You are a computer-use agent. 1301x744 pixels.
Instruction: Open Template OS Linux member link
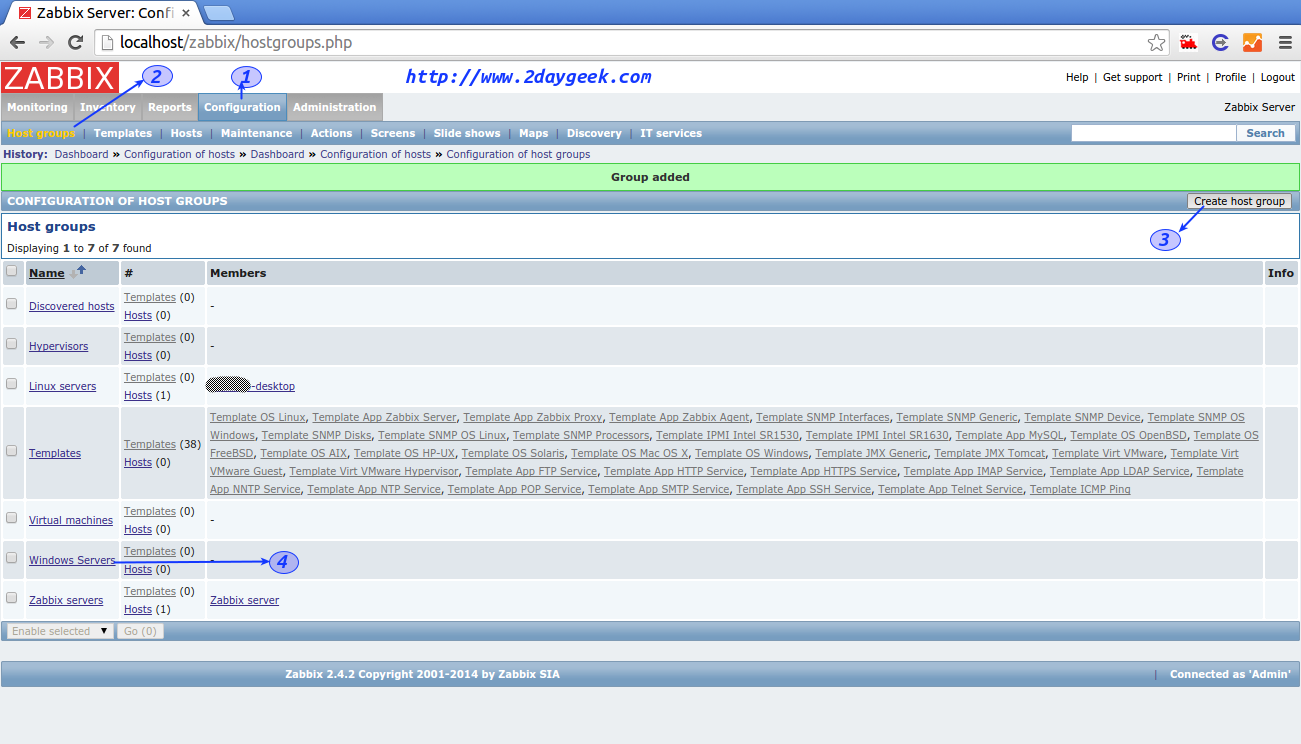258,417
